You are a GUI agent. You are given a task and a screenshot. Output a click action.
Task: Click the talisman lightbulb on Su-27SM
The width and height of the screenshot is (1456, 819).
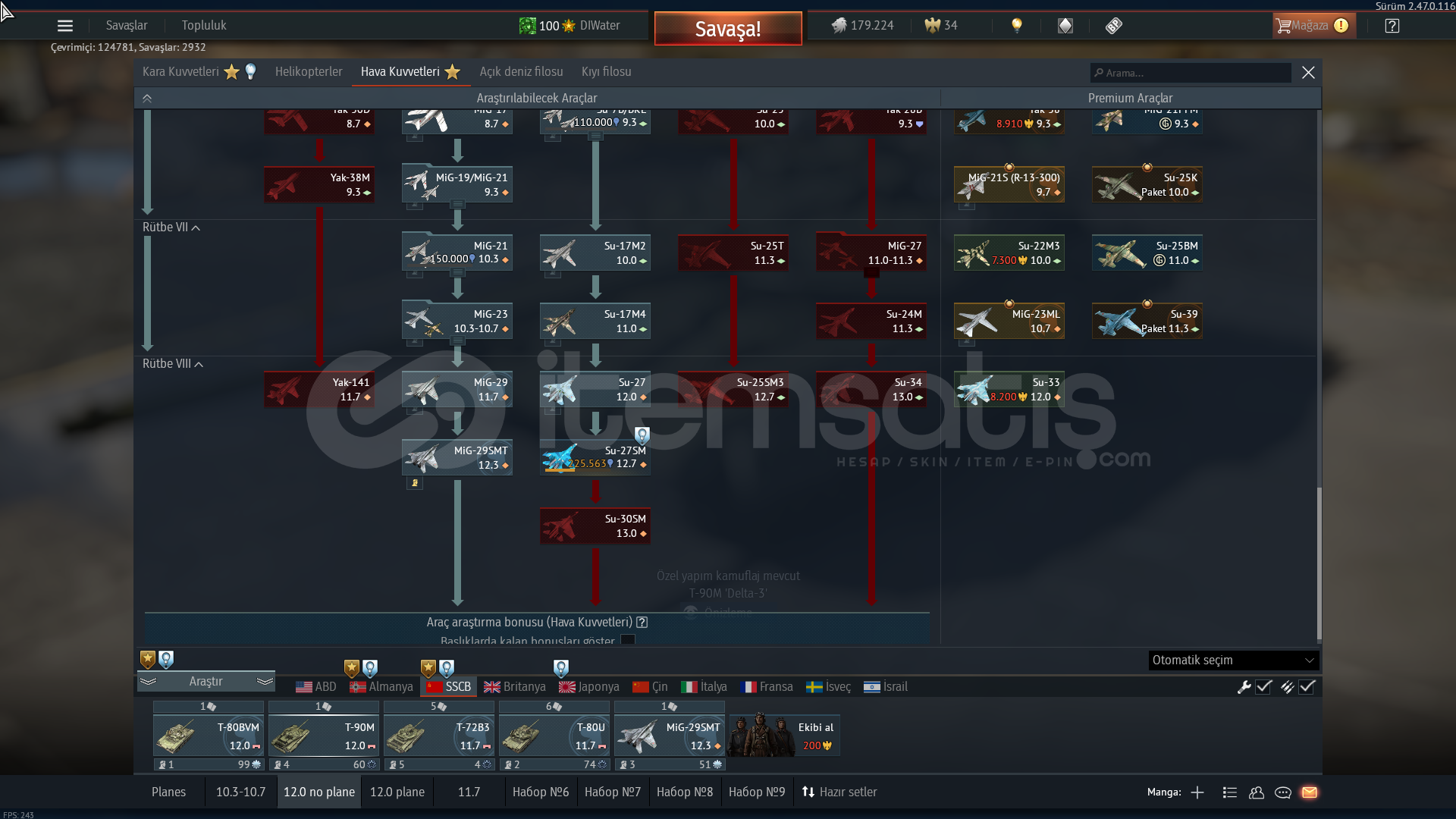coord(642,435)
